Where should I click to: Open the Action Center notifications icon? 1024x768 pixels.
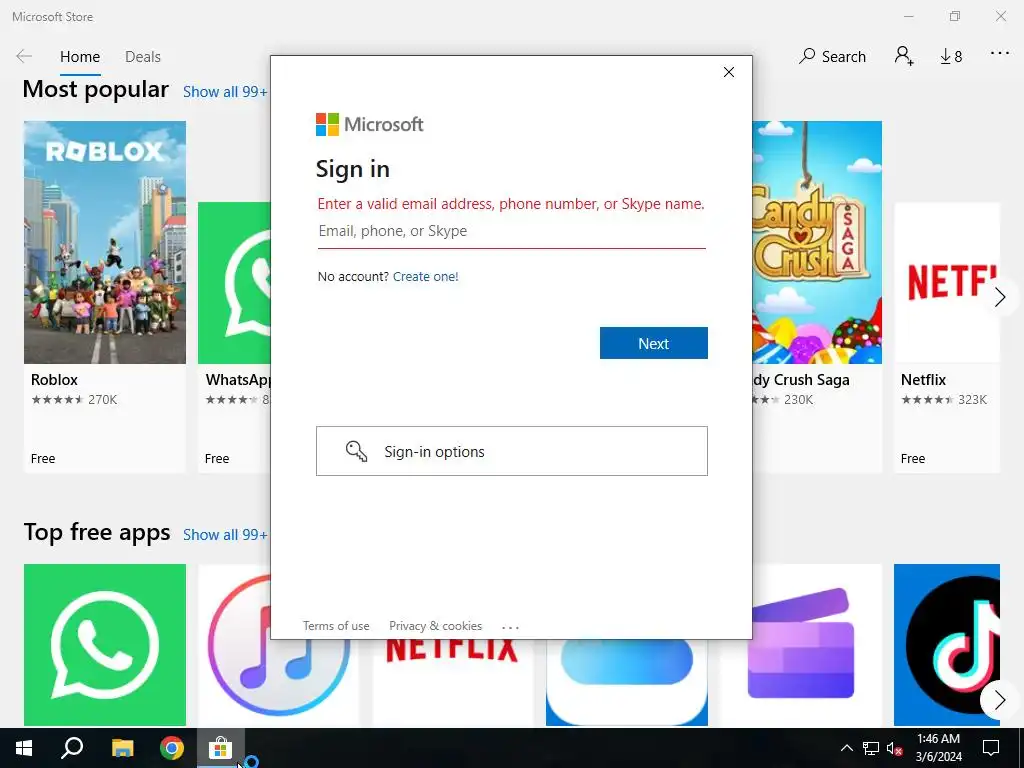click(991, 748)
